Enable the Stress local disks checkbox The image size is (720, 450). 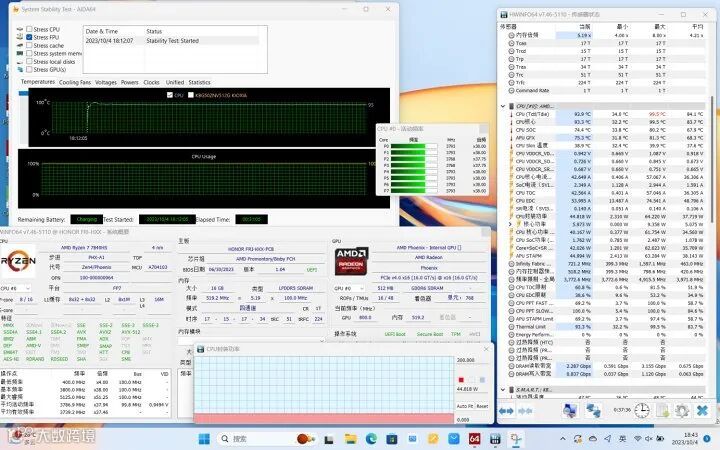[29, 62]
